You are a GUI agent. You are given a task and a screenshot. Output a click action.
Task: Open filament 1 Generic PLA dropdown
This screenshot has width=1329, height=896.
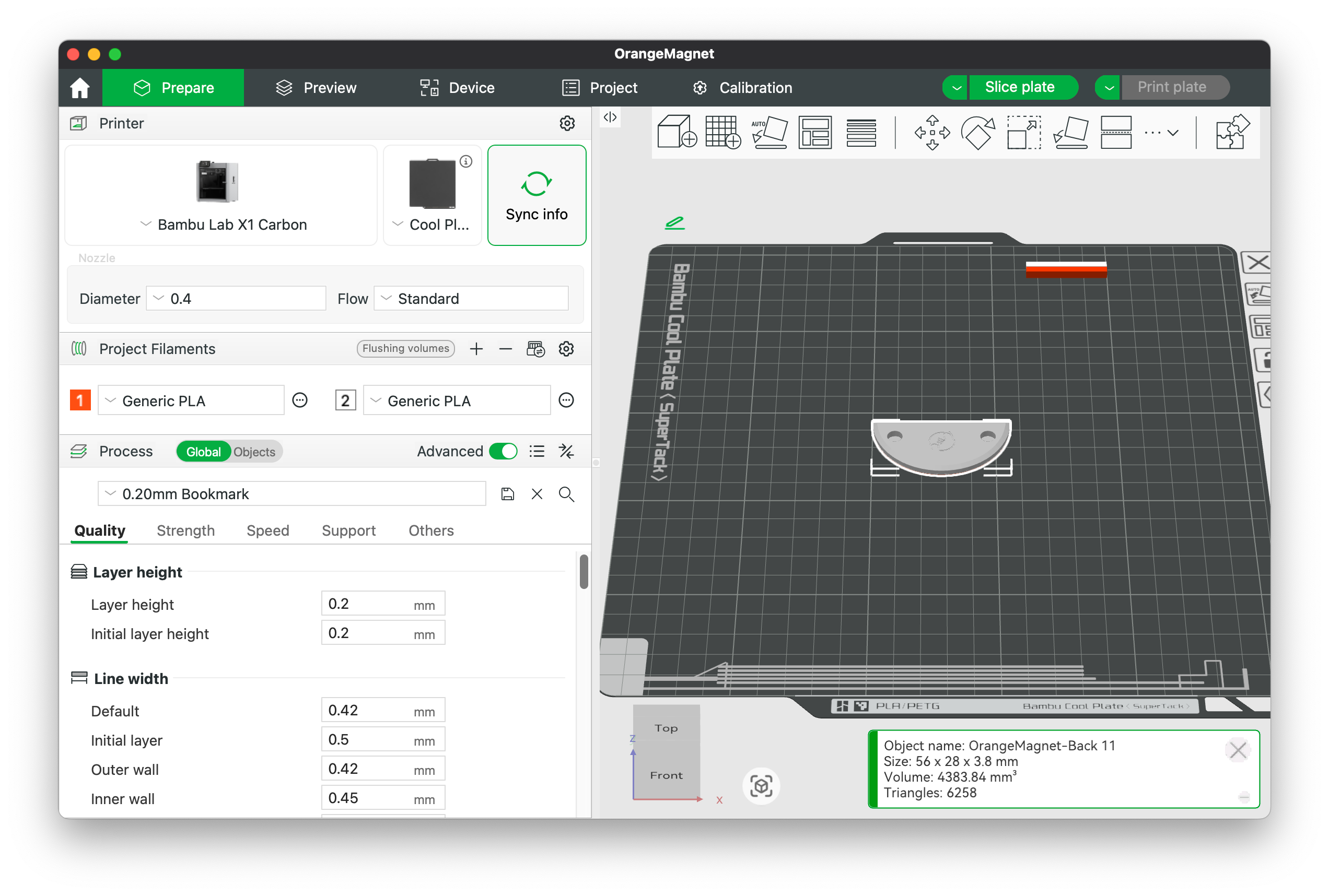click(x=191, y=400)
